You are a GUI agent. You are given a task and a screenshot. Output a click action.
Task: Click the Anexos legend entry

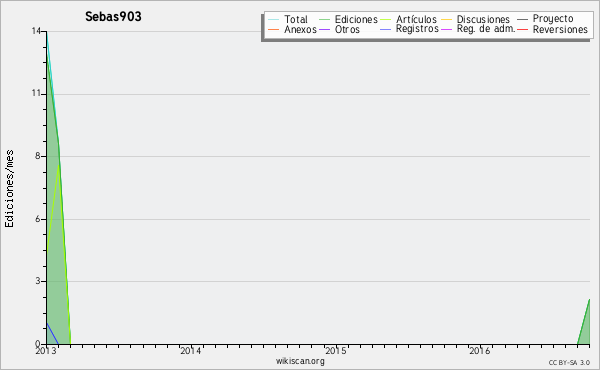click(292, 29)
